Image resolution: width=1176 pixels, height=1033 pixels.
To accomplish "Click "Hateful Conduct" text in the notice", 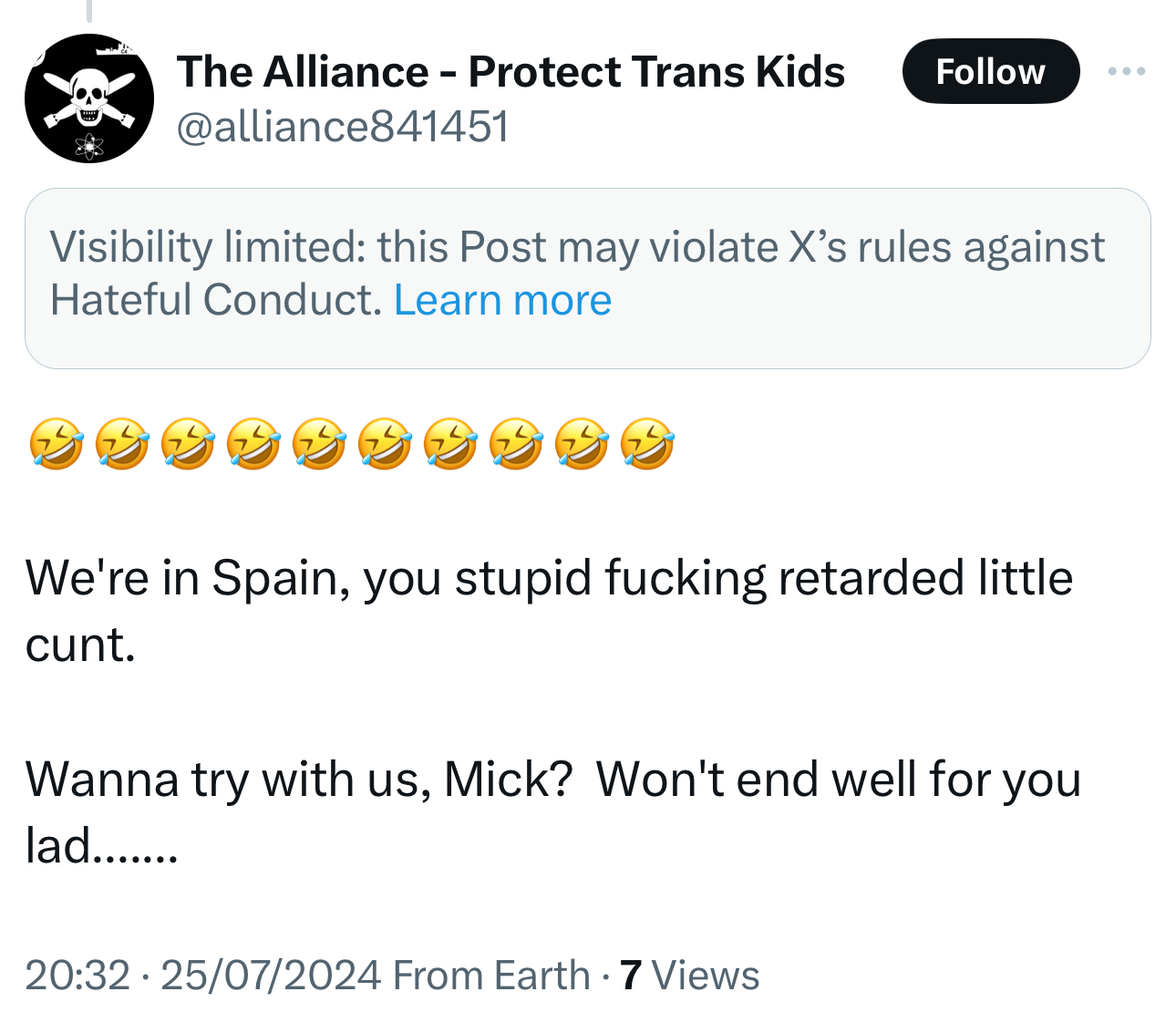I will click(215, 300).
